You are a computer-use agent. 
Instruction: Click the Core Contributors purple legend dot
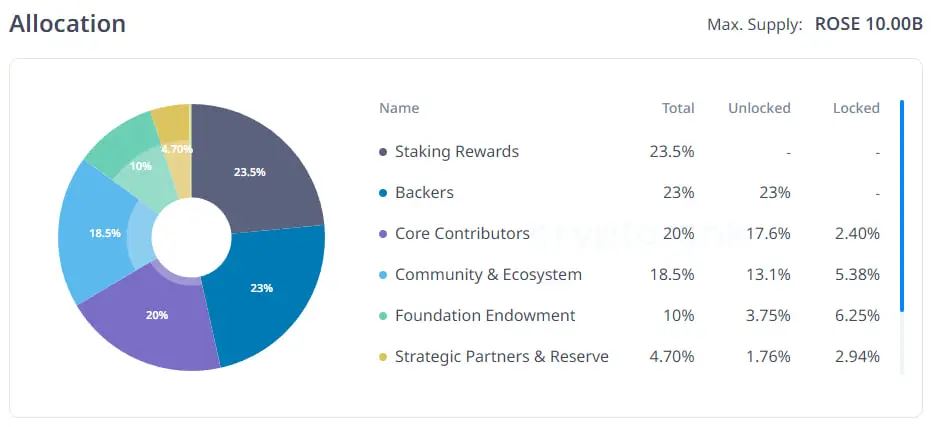coord(383,234)
